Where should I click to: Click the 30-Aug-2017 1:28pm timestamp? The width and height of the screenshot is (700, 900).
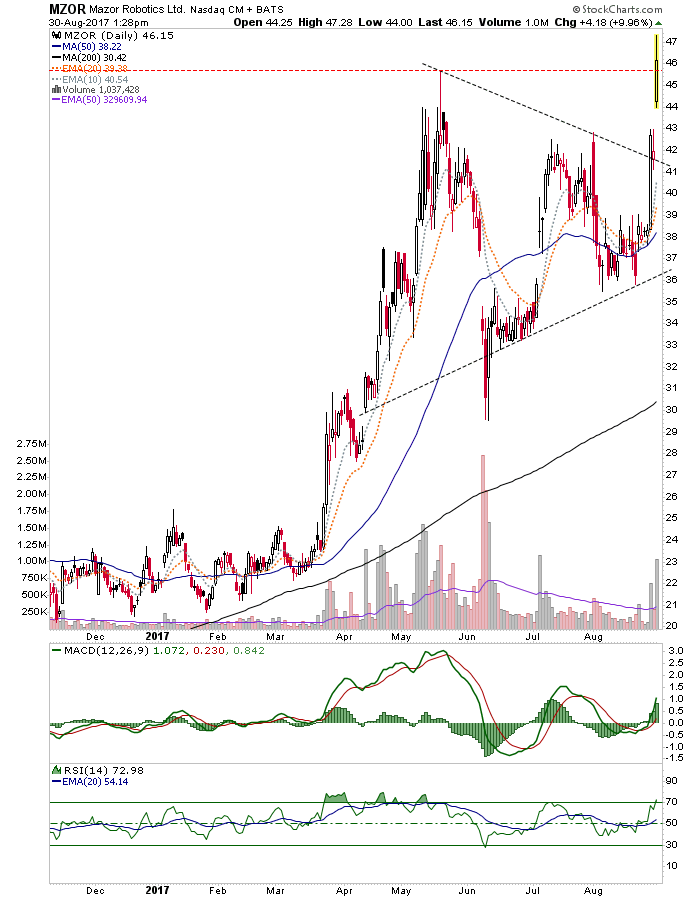coord(99,23)
